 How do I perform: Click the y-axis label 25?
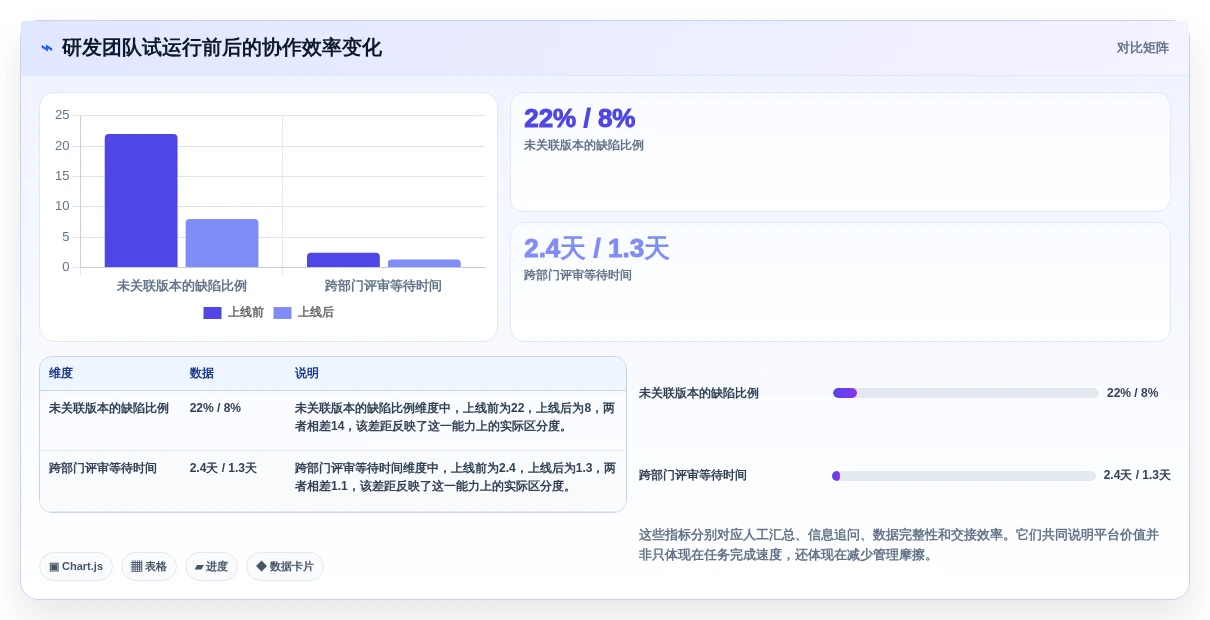pos(62,115)
